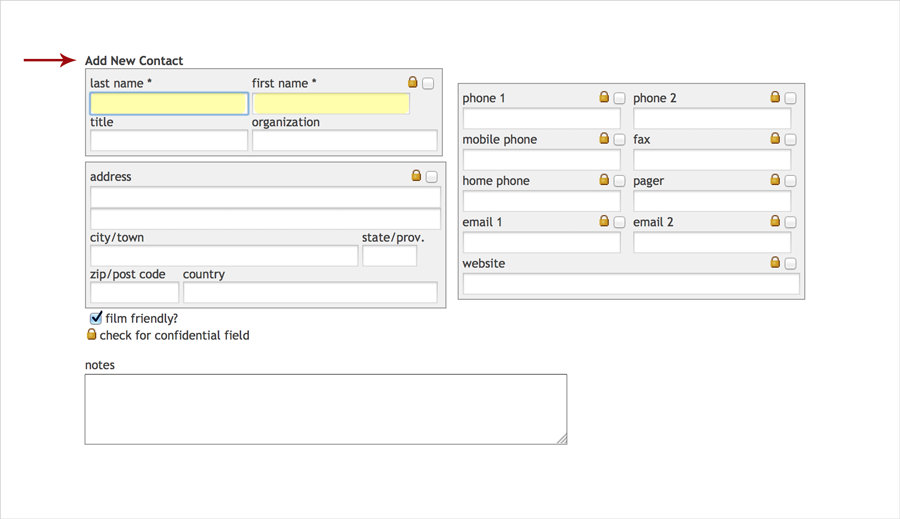This screenshot has width=900, height=519.
Task: Click the lock icon next to fax
Action: tap(775, 138)
